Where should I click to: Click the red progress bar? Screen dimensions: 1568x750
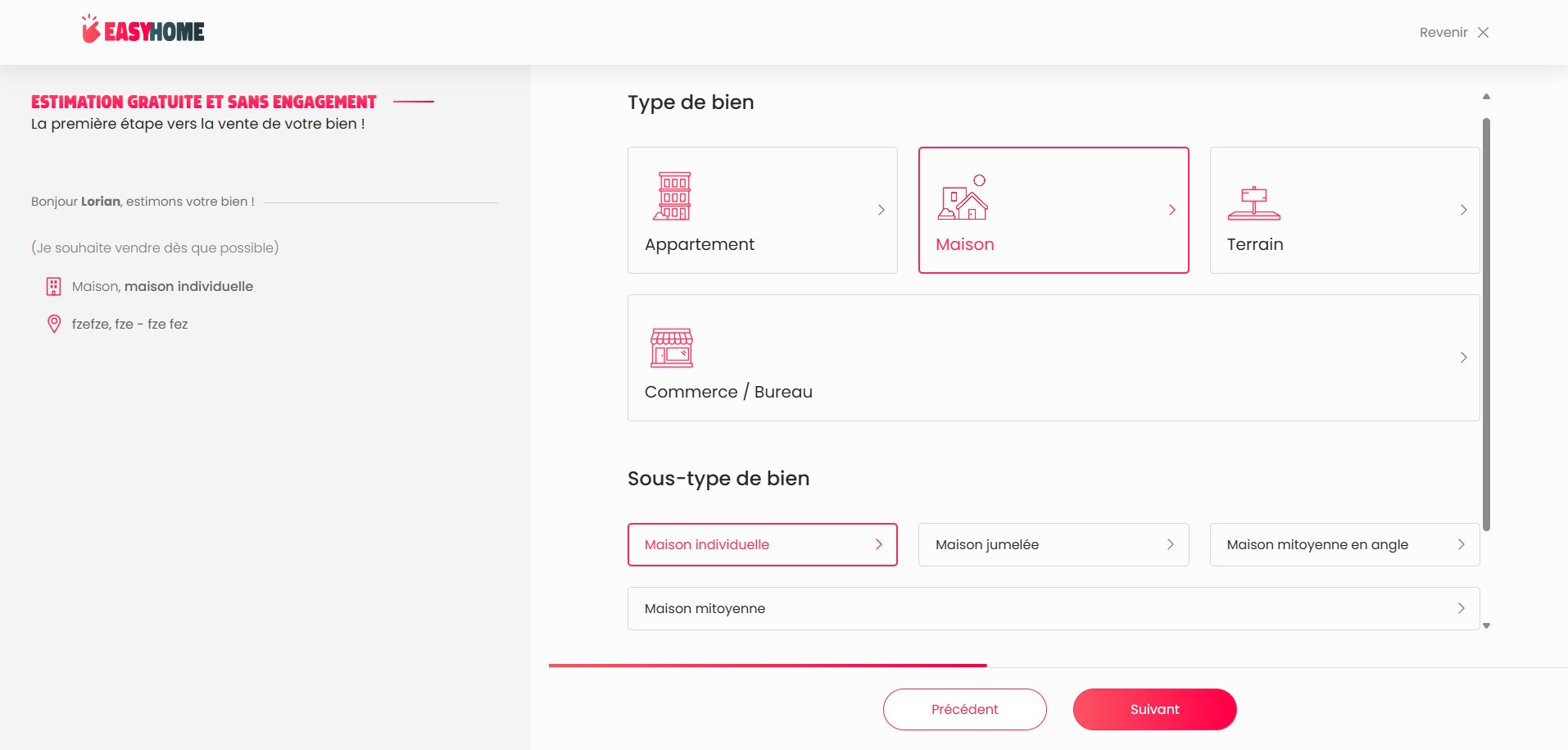pos(768,666)
